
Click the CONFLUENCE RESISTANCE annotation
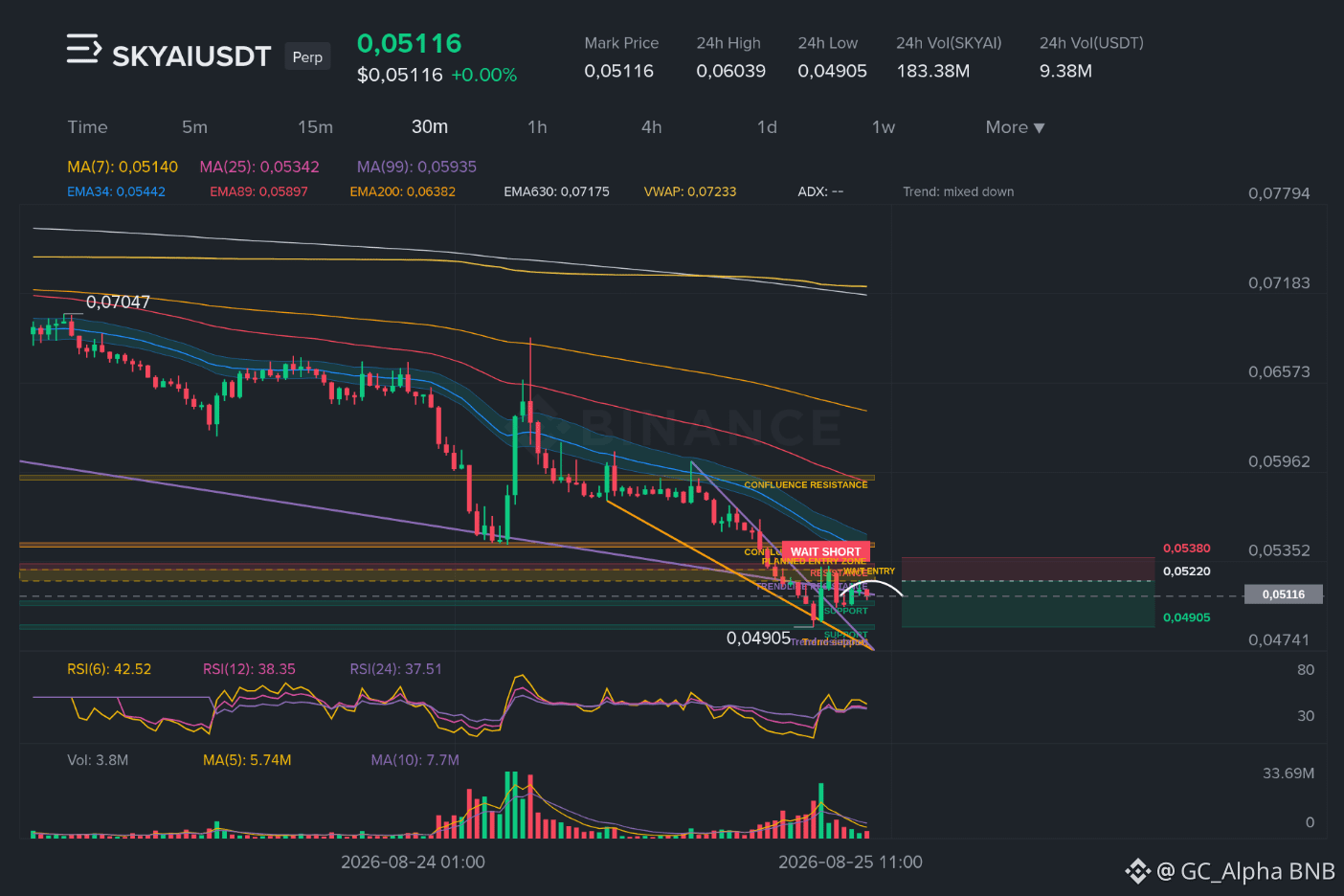[x=806, y=485]
